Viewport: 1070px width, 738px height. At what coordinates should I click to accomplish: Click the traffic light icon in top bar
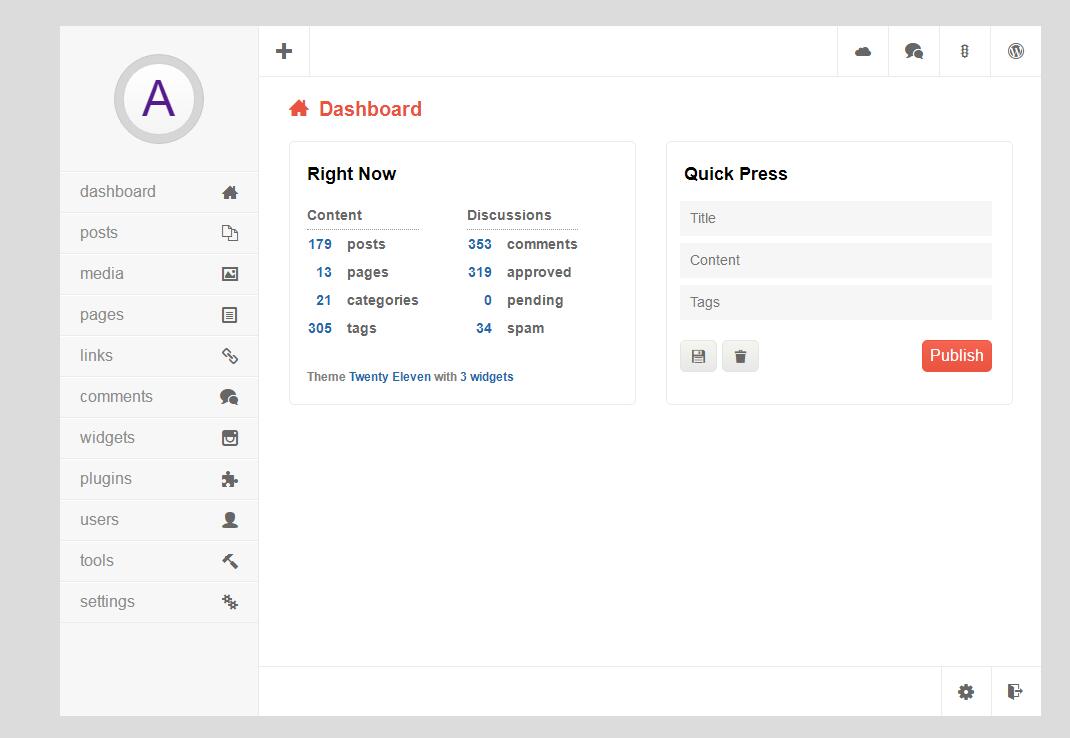pyautogui.click(x=965, y=51)
